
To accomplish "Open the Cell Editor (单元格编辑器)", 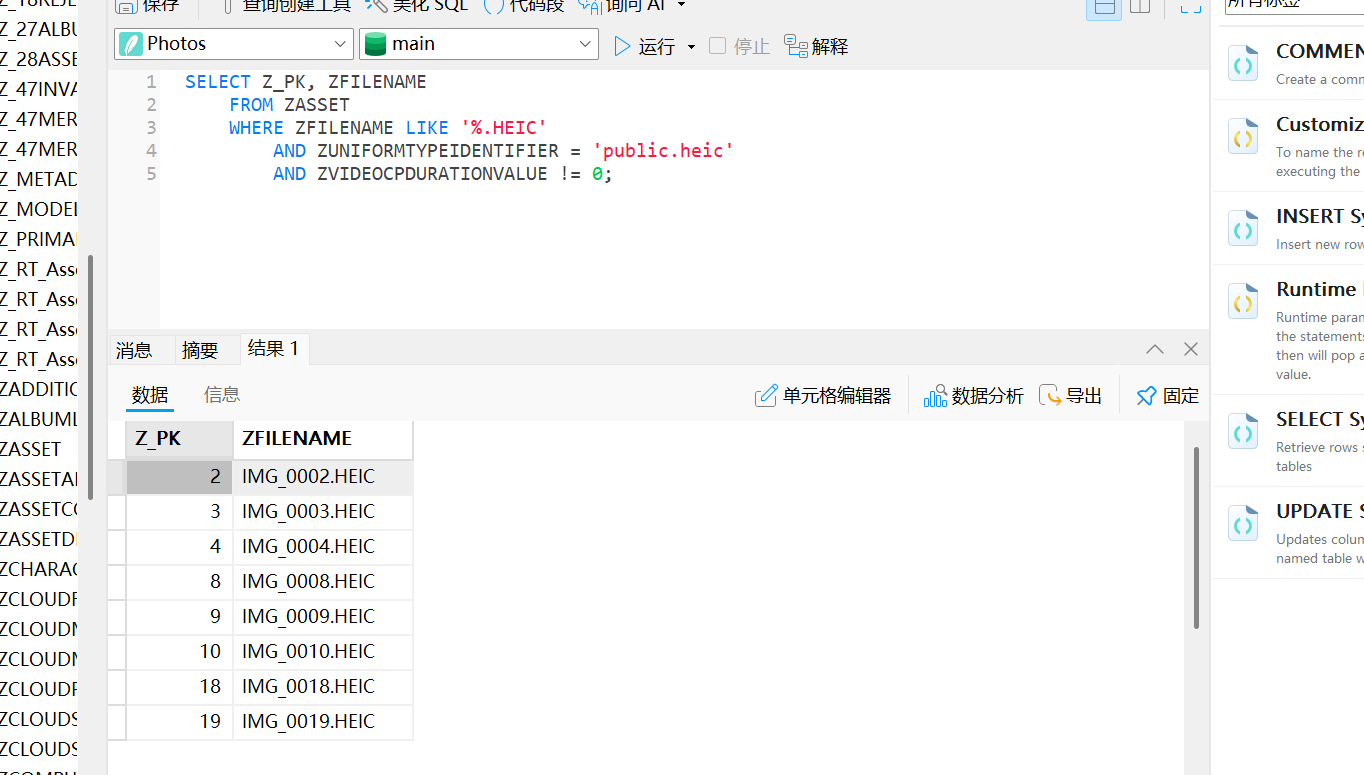I will [822, 396].
